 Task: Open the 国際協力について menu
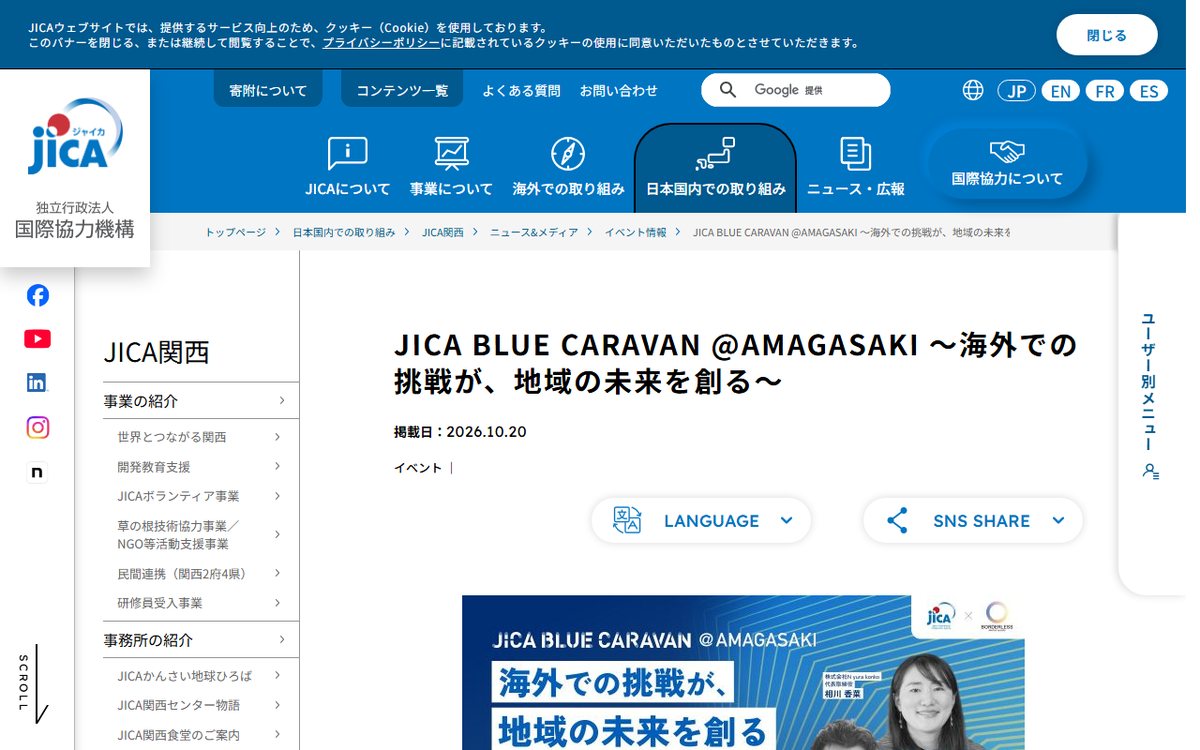[x=1007, y=164]
